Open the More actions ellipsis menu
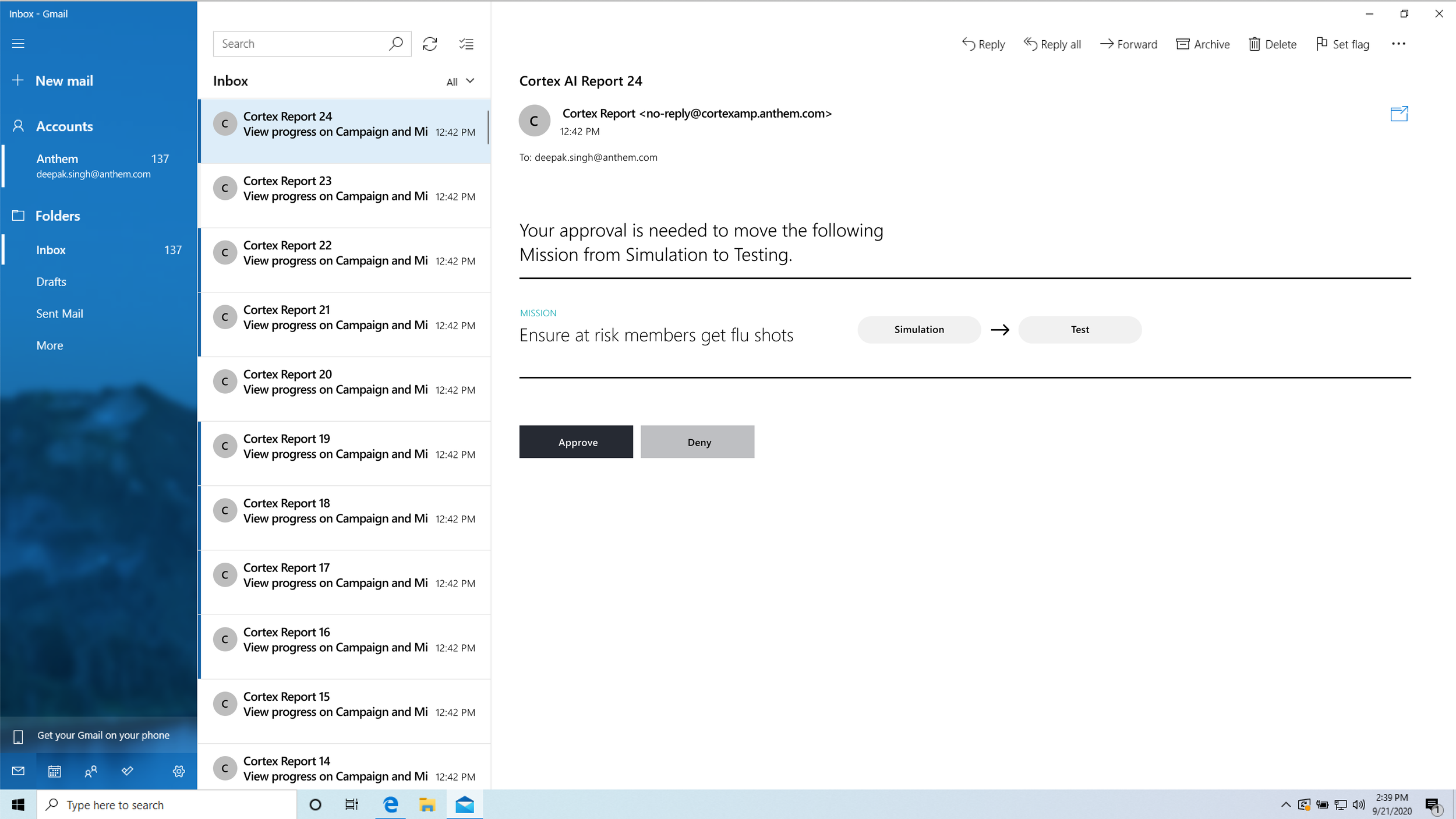 (x=1398, y=44)
